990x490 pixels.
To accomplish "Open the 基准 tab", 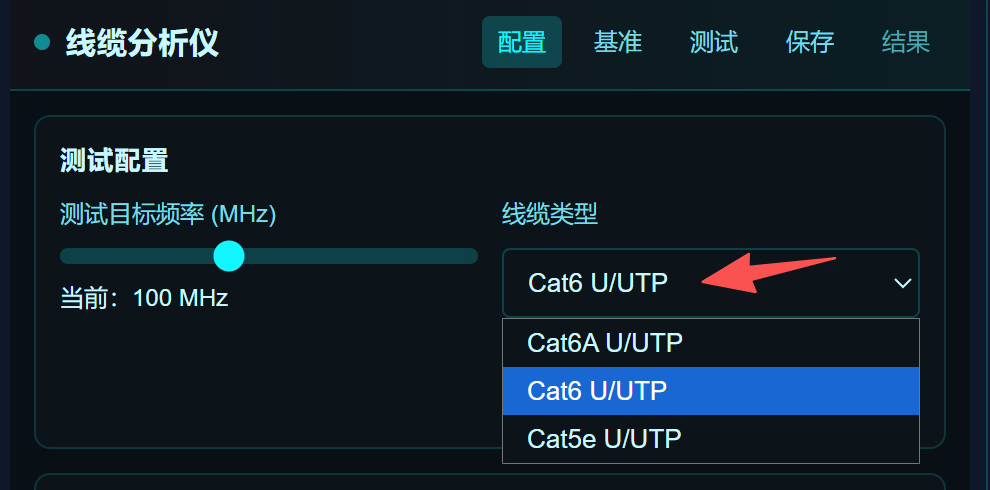I will click(618, 42).
